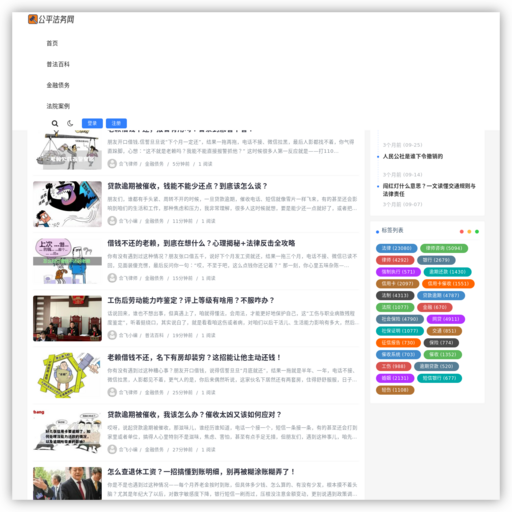
Task: Click the blue 注册 button
Action: pyautogui.click(x=116, y=123)
